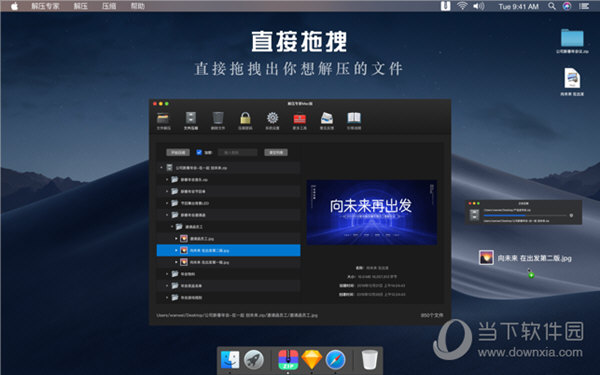The height and width of the screenshot is (375, 600).
Task: Open the 帮助 menu in menu bar
Action: (138, 6)
